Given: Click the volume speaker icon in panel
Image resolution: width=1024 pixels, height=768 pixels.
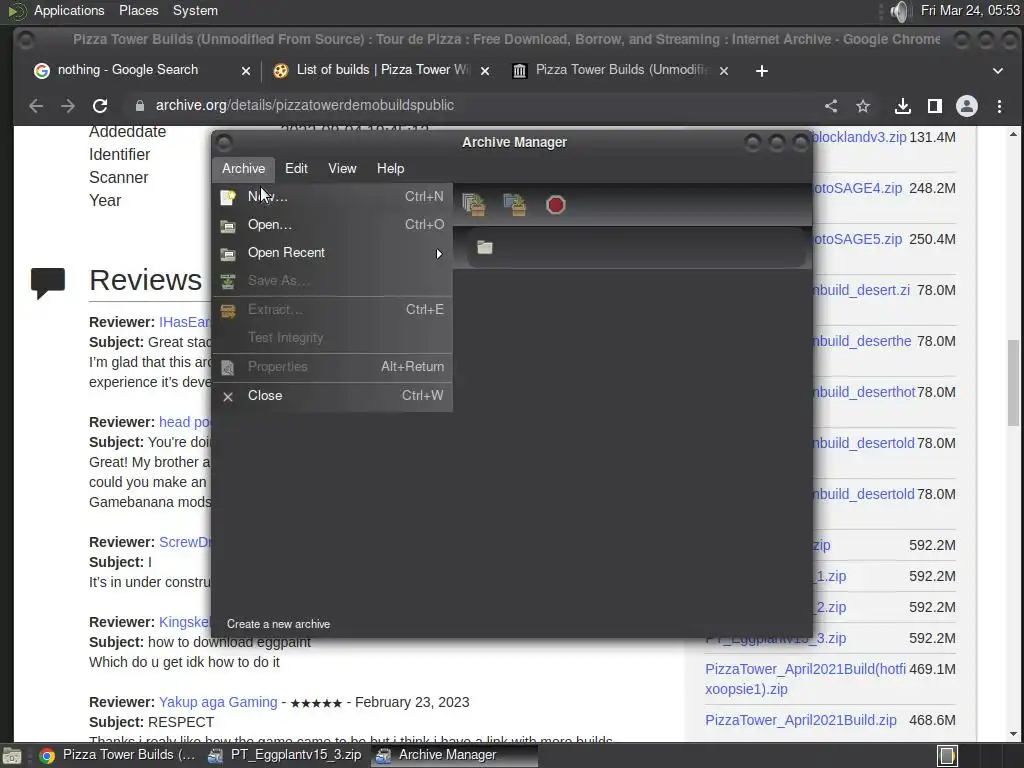Looking at the screenshot, I should click(899, 11).
